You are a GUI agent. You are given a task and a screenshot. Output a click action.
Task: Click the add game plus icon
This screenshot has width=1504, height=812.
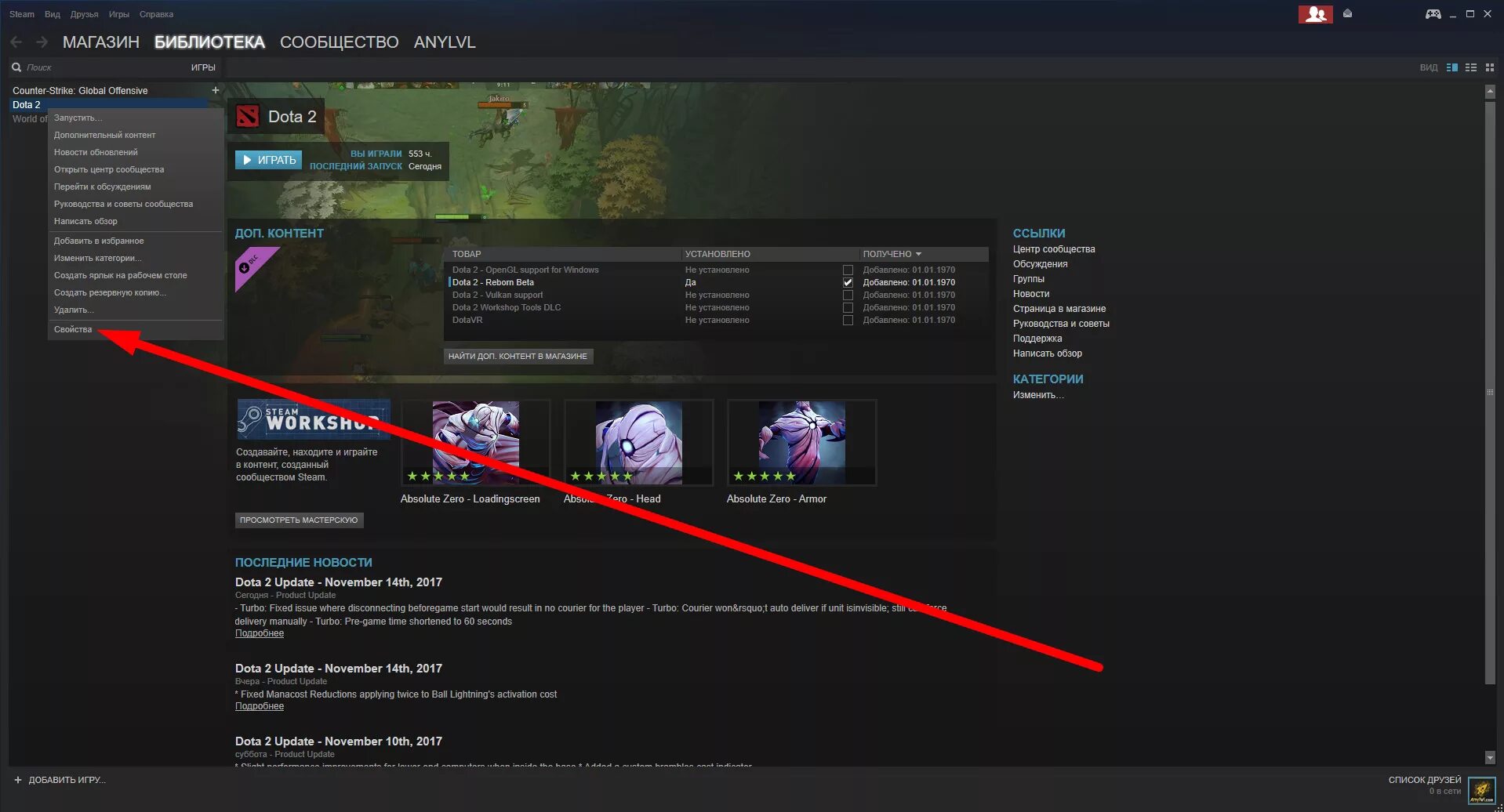pyautogui.click(x=18, y=780)
